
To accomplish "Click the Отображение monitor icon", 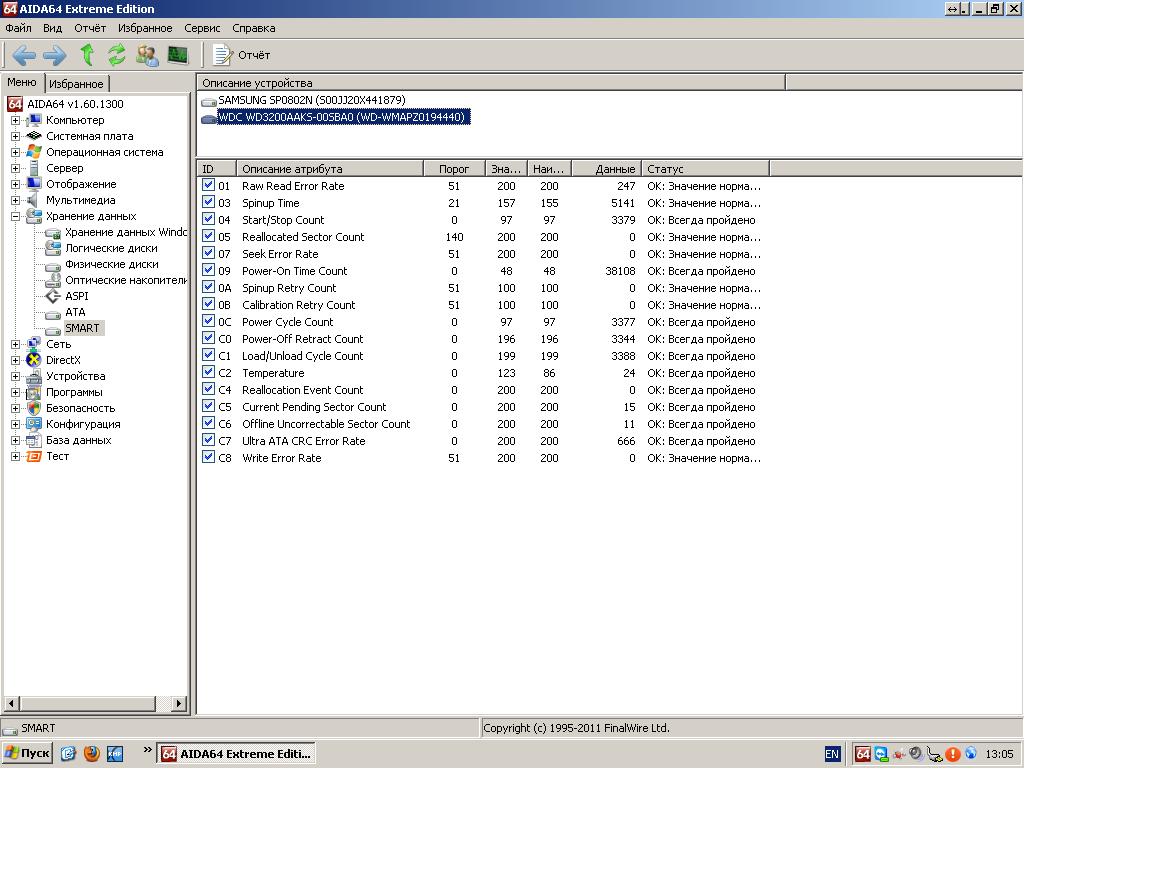I will [34, 184].
